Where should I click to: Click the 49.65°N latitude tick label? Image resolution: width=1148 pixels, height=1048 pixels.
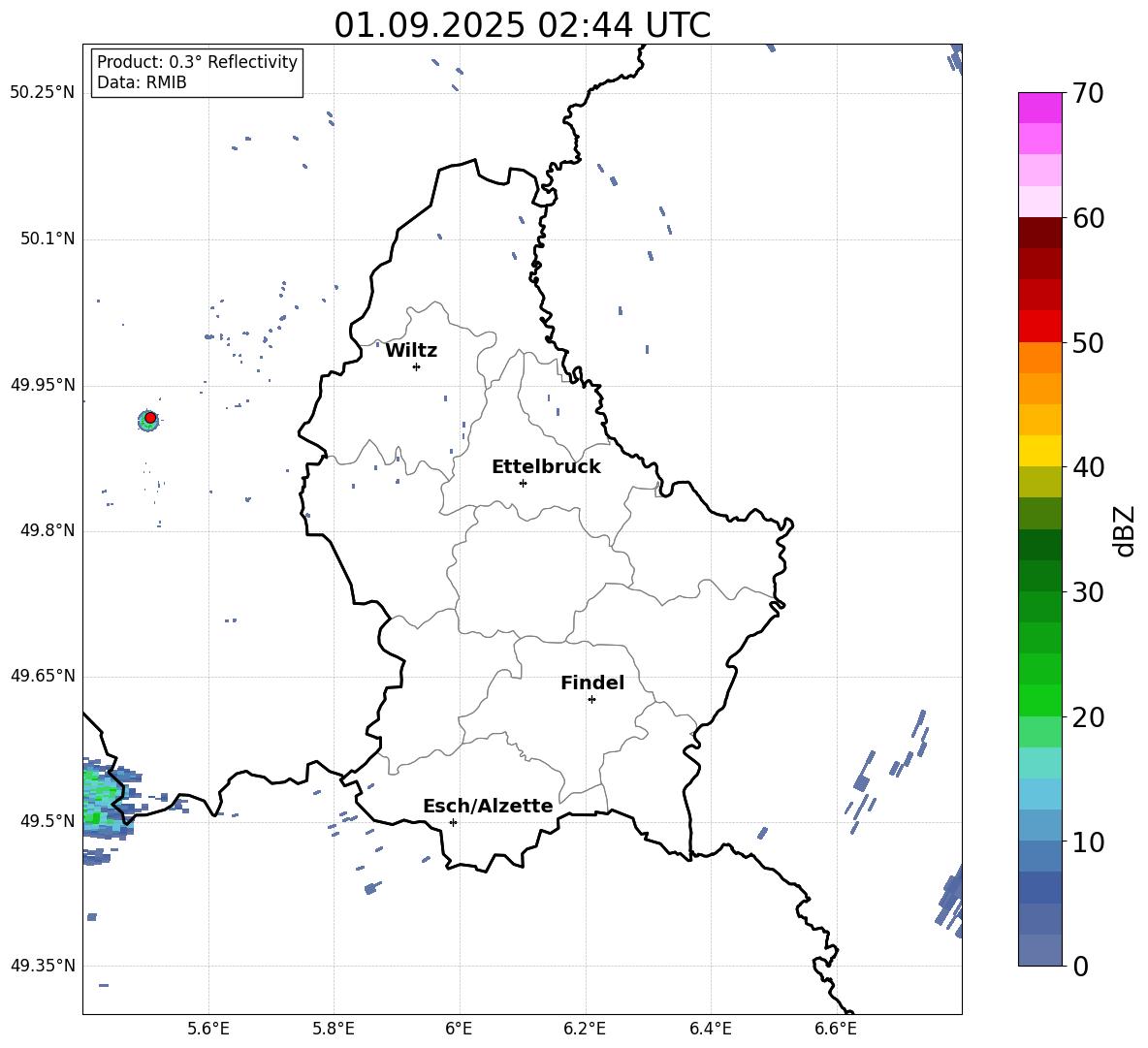click(x=43, y=676)
